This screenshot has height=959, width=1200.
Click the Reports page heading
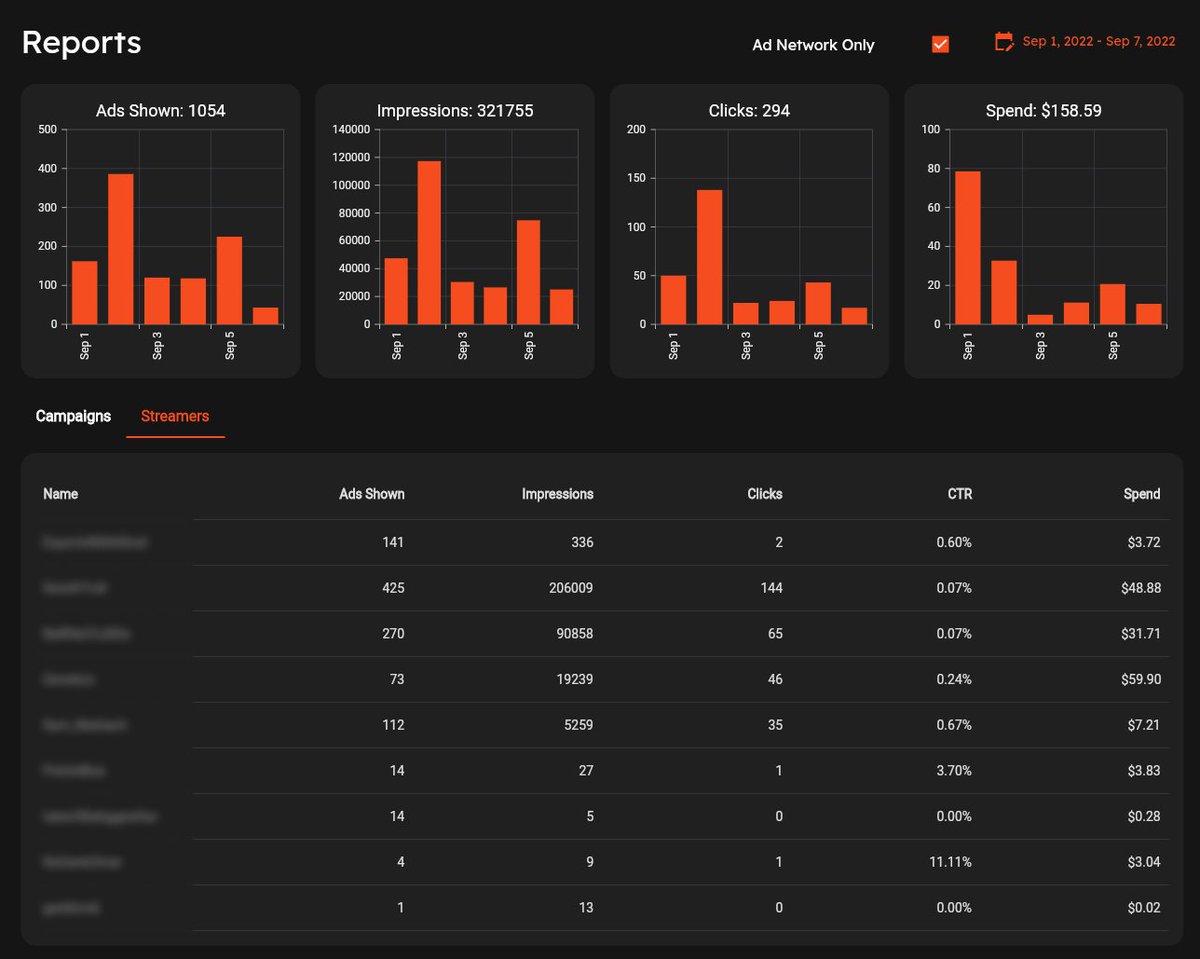click(x=81, y=43)
